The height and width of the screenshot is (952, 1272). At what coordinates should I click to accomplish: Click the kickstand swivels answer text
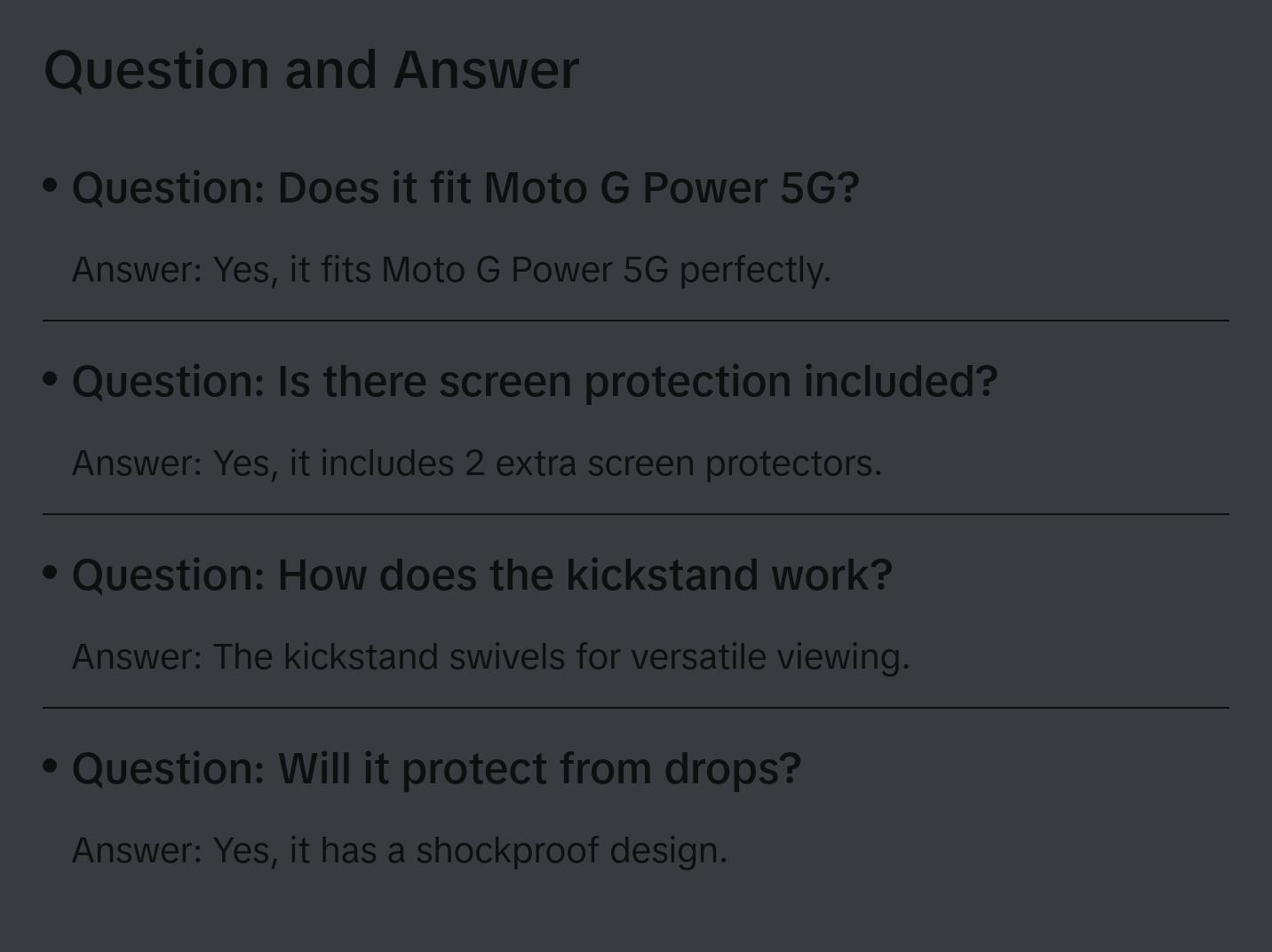[x=490, y=657]
